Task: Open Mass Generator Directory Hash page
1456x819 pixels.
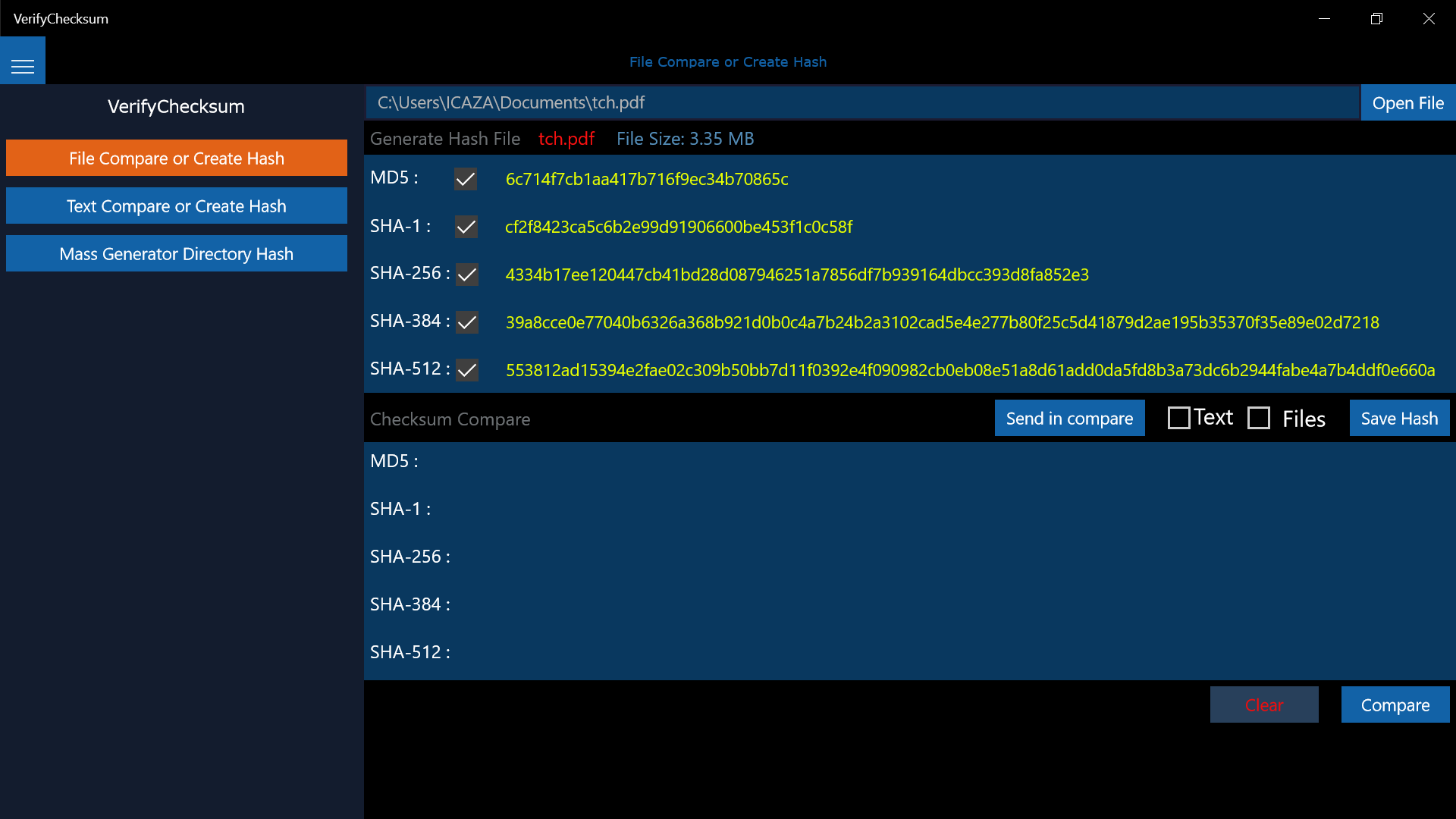Action: click(177, 253)
